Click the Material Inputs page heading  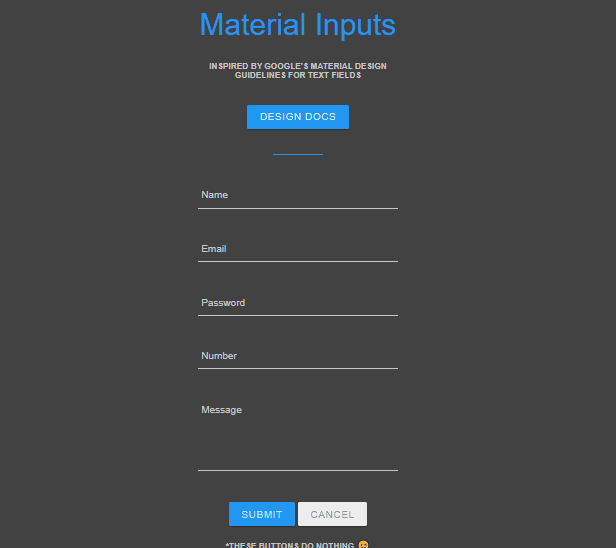tap(297, 25)
